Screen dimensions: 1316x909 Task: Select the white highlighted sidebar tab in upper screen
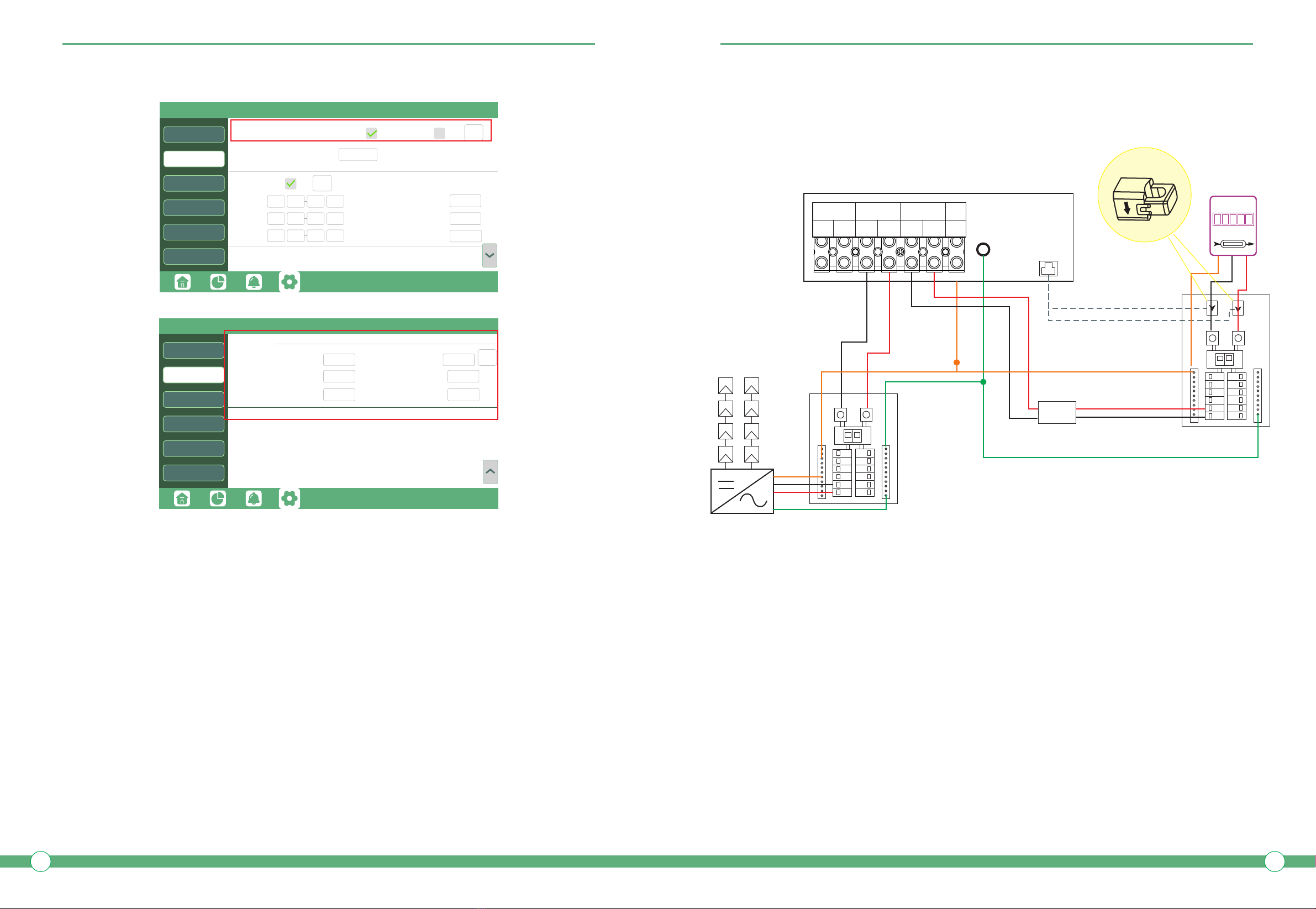click(194, 159)
